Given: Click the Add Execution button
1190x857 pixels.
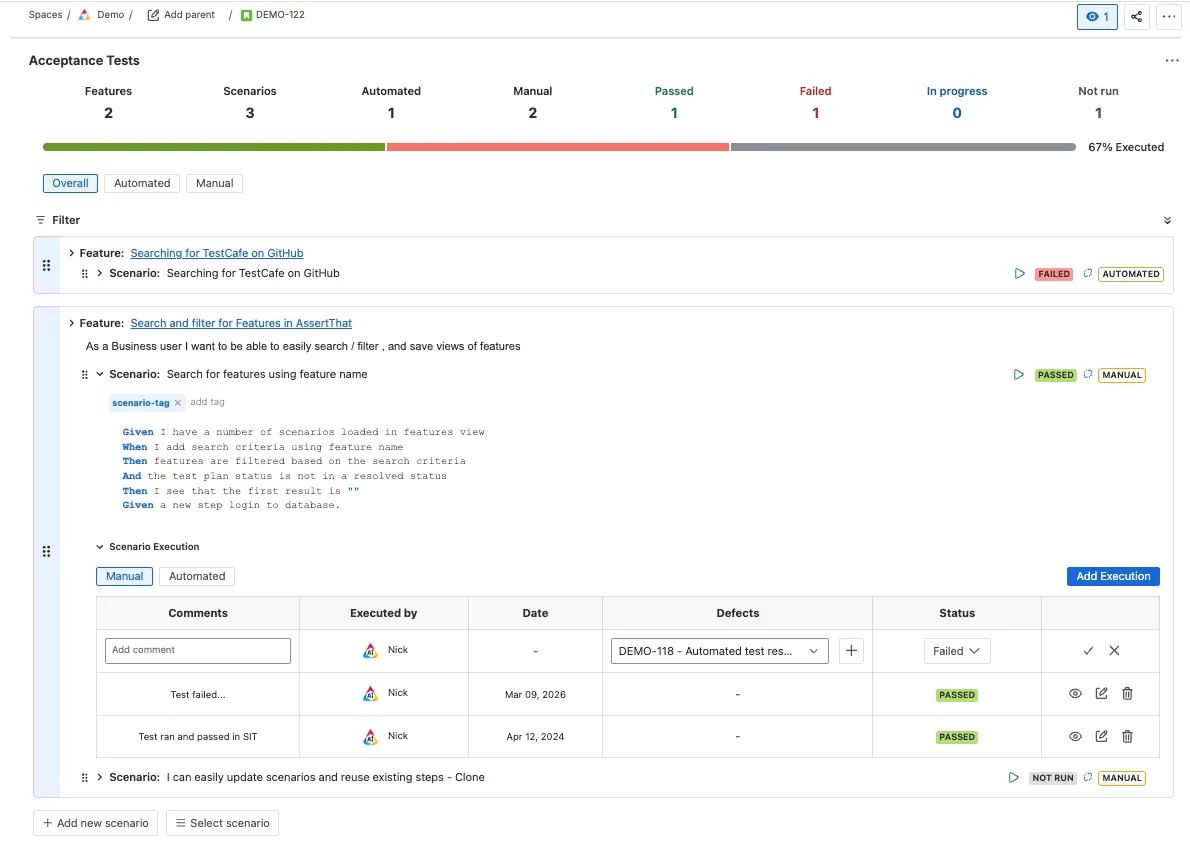Looking at the screenshot, I should 1113,576.
